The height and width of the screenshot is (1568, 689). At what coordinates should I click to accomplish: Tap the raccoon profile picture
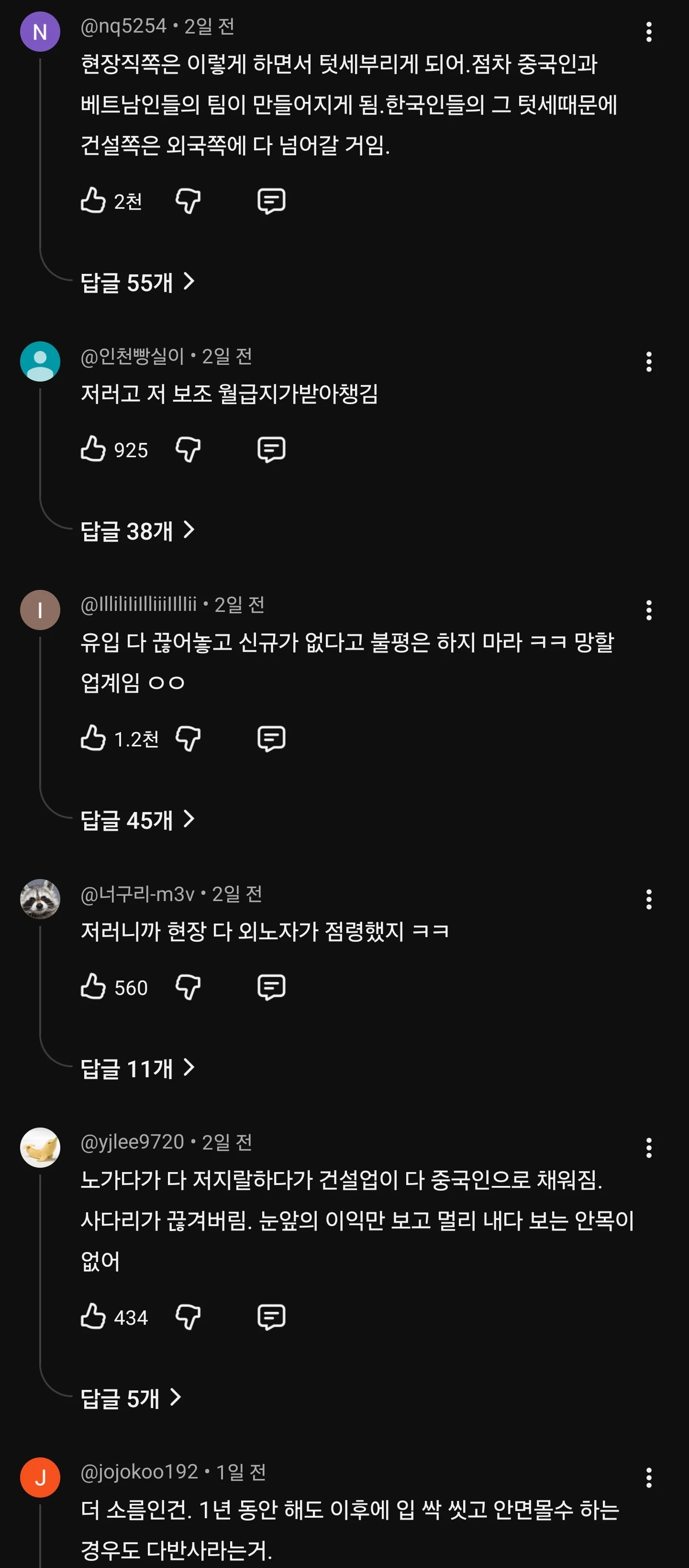pyautogui.click(x=40, y=899)
